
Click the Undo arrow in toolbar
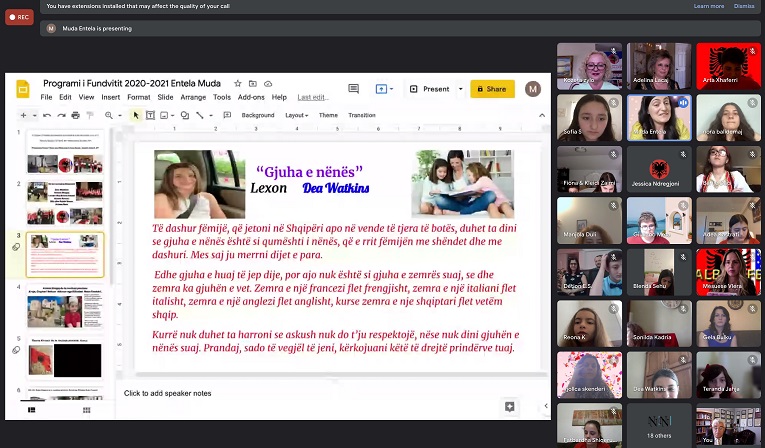47,115
